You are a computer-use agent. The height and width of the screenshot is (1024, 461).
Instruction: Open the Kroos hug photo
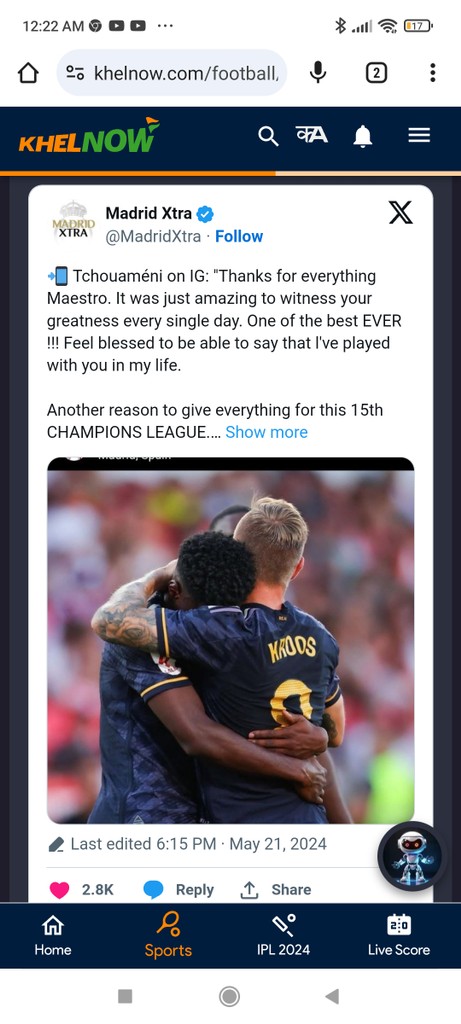[x=230, y=641]
